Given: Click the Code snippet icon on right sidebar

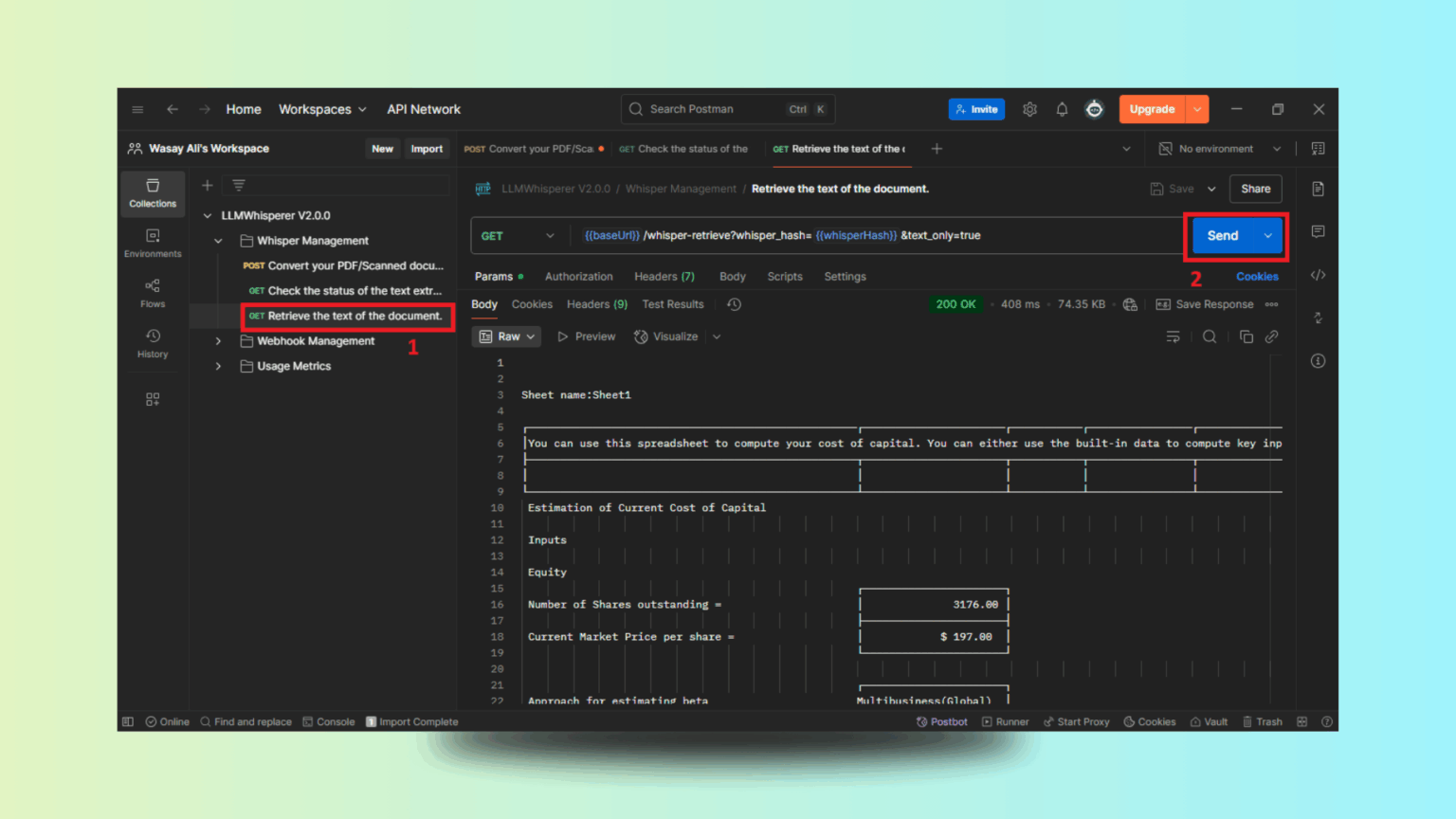Looking at the screenshot, I should (x=1318, y=275).
